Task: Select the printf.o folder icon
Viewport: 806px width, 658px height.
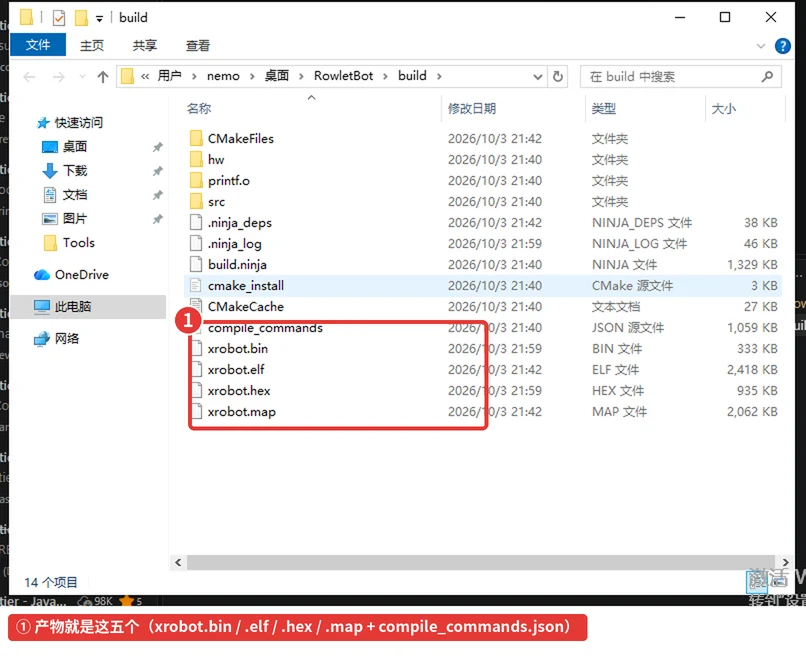Action: [x=196, y=180]
